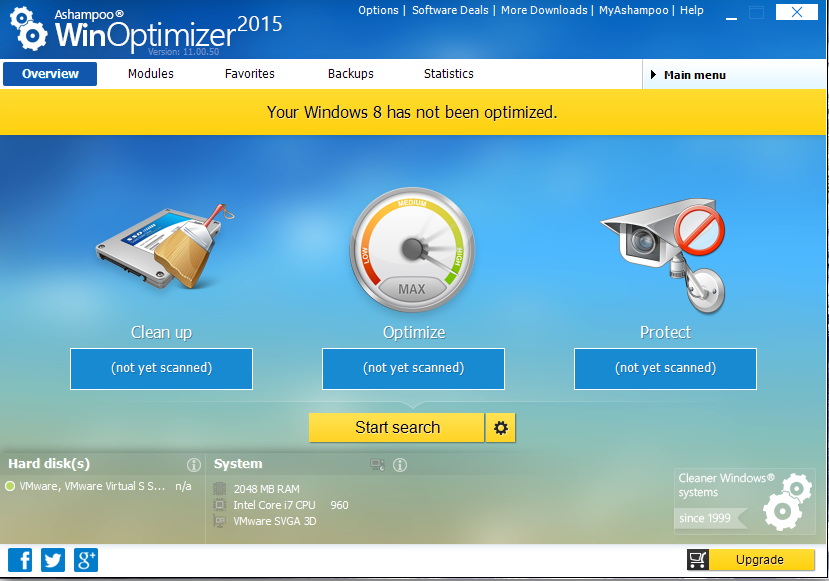Select the VMware Virtual S disk entry
The image size is (829, 581).
pyautogui.click(x=99, y=486)
